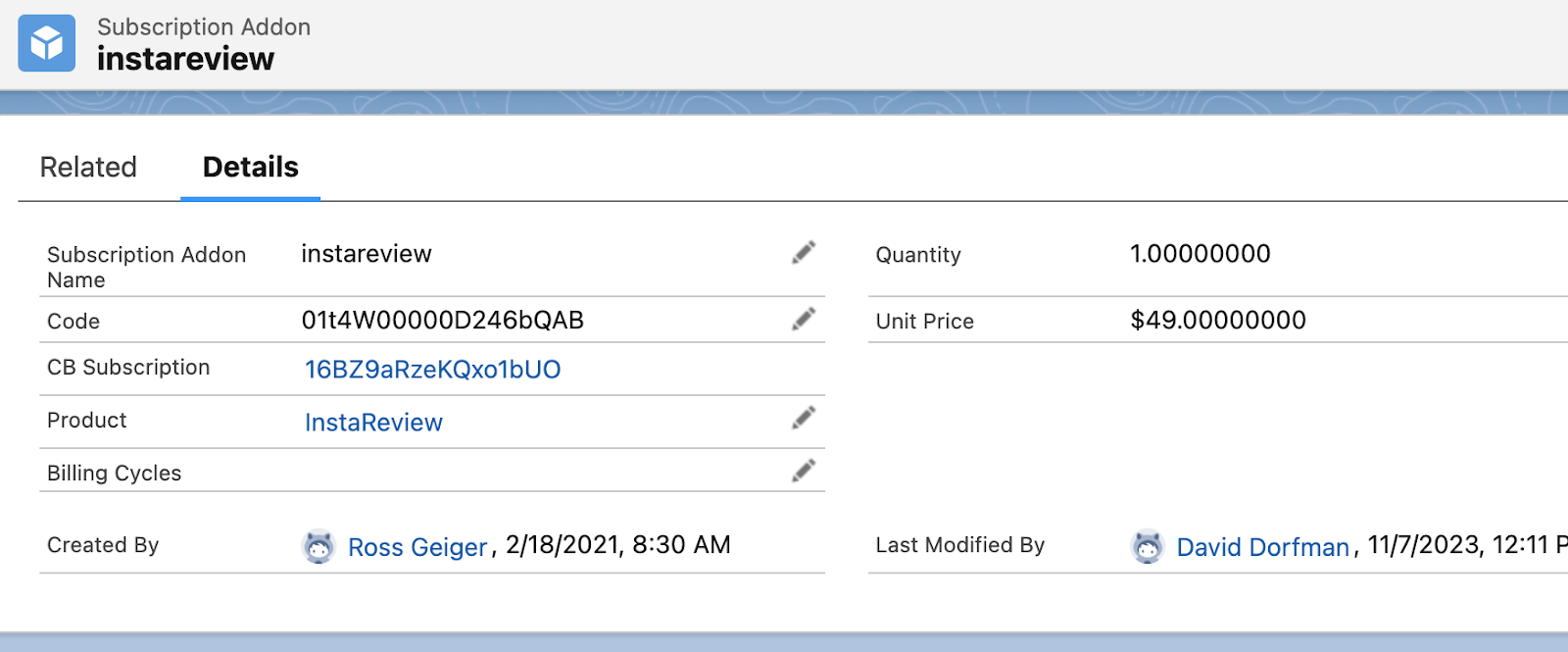This screenshot has width=1568, height=652.
Task: Edit the Subscription Addon Name field pencil
Action: click(x=804, y=253)
